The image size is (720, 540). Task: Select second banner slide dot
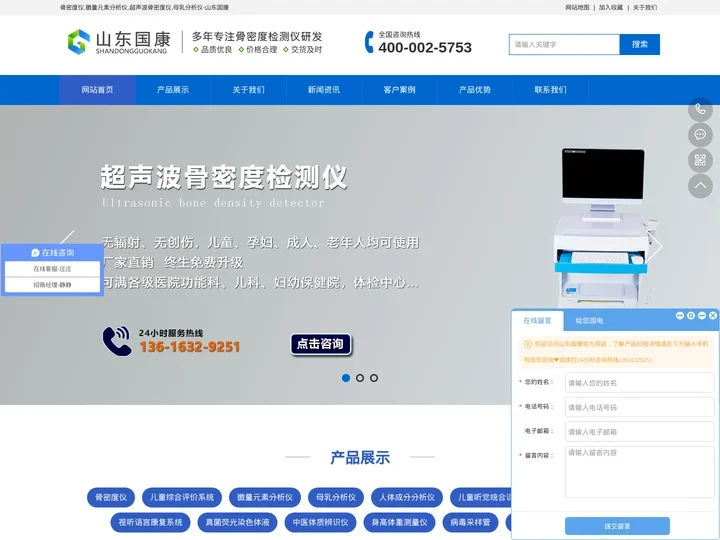tap(360, 378)
